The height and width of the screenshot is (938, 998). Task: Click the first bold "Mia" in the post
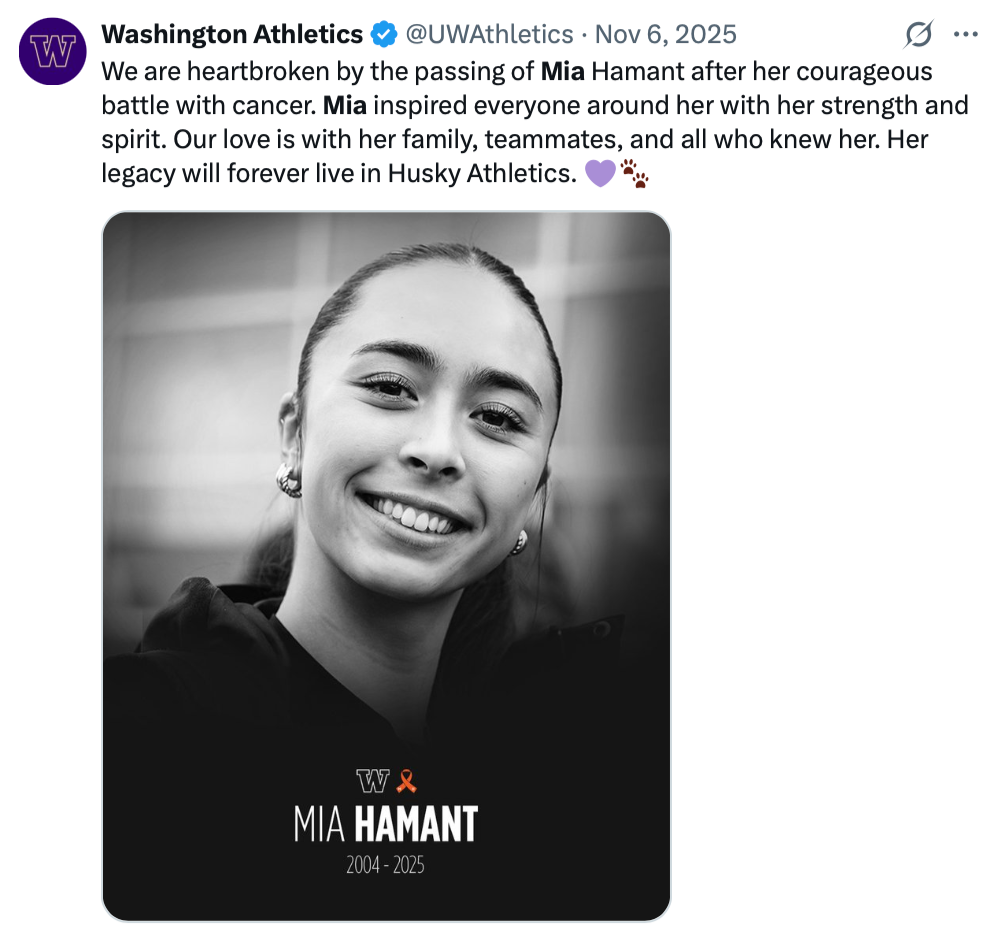click(562, 71)
